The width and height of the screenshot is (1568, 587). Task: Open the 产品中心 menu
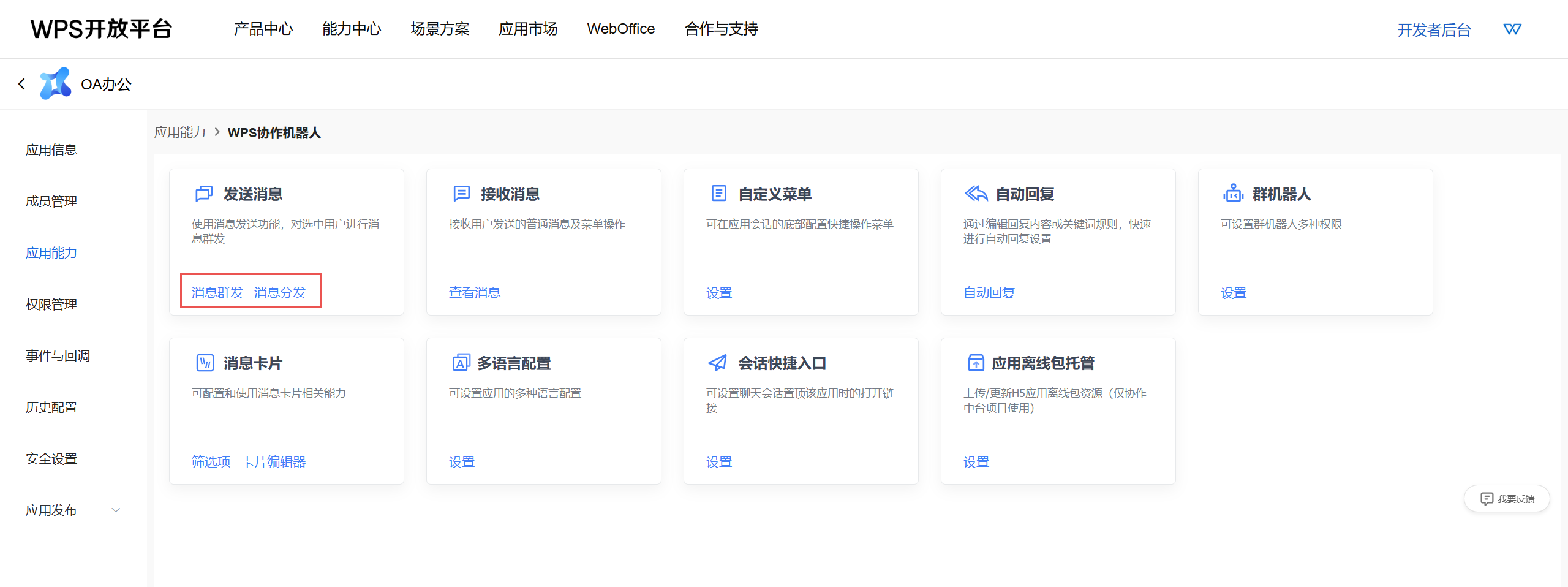(263, 29)
